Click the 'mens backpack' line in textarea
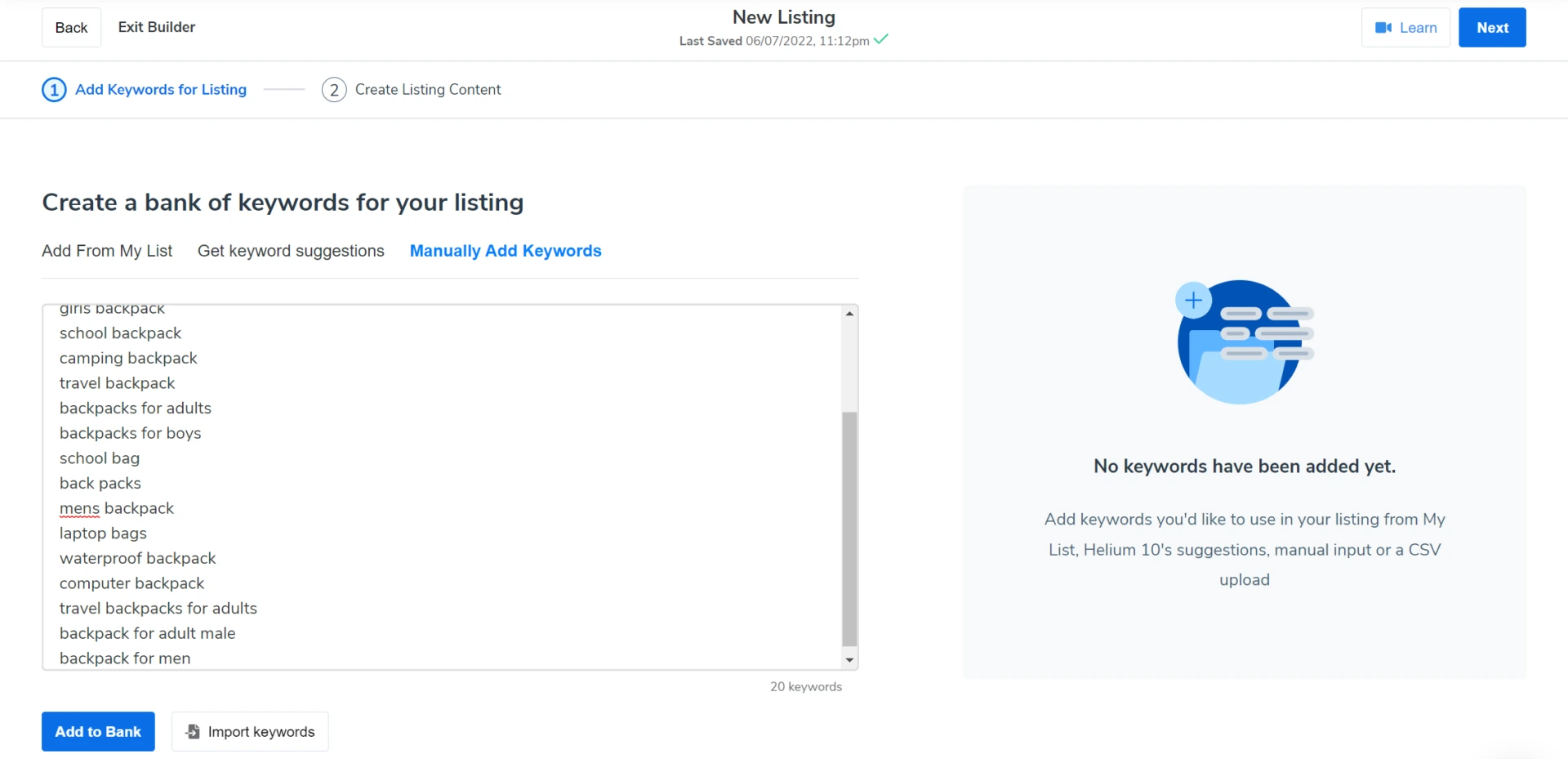The image size is (1568, 759). [117, 508]
